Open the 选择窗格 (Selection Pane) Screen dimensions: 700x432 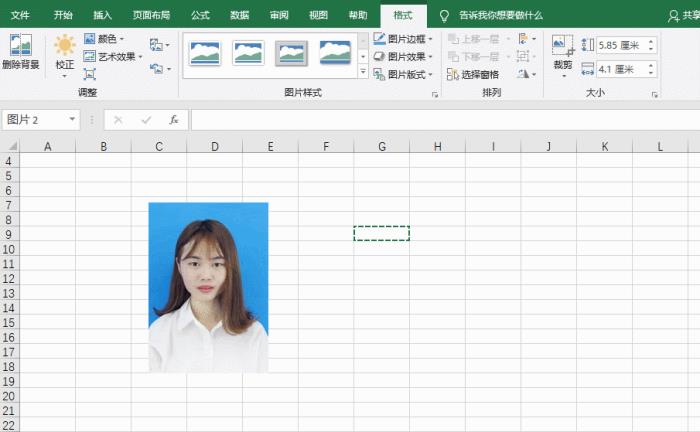pos(474,74)
